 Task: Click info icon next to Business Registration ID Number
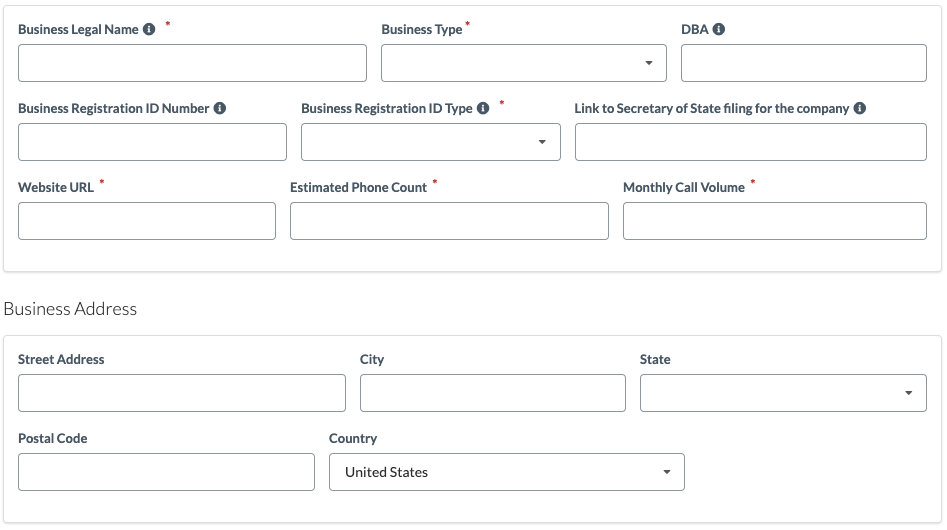click(220, 108)
